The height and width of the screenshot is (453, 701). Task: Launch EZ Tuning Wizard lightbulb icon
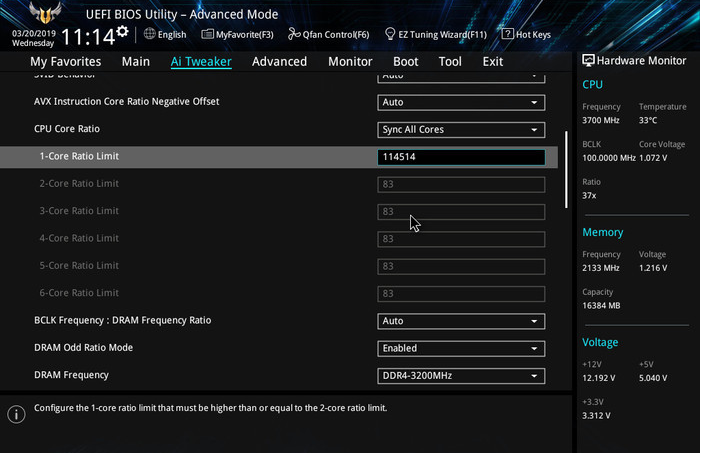coord(390,34)
